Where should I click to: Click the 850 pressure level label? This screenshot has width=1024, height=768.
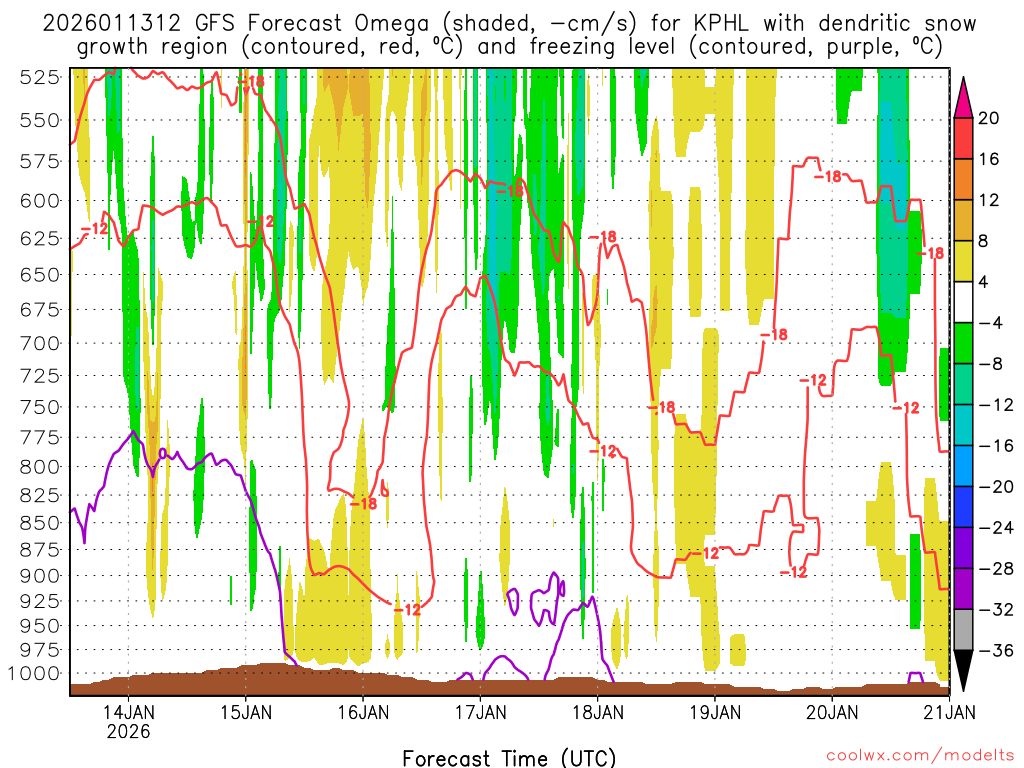pos(40,523)
